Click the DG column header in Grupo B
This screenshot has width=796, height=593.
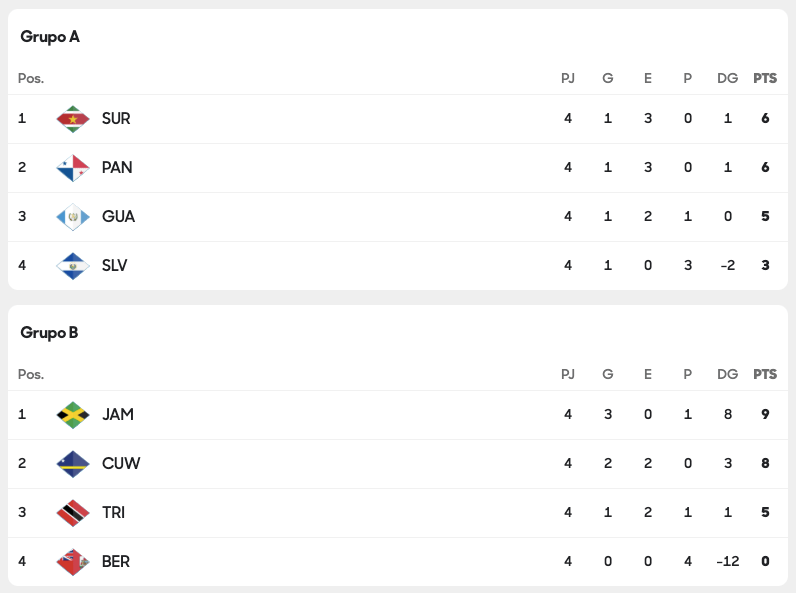(727, 374)
